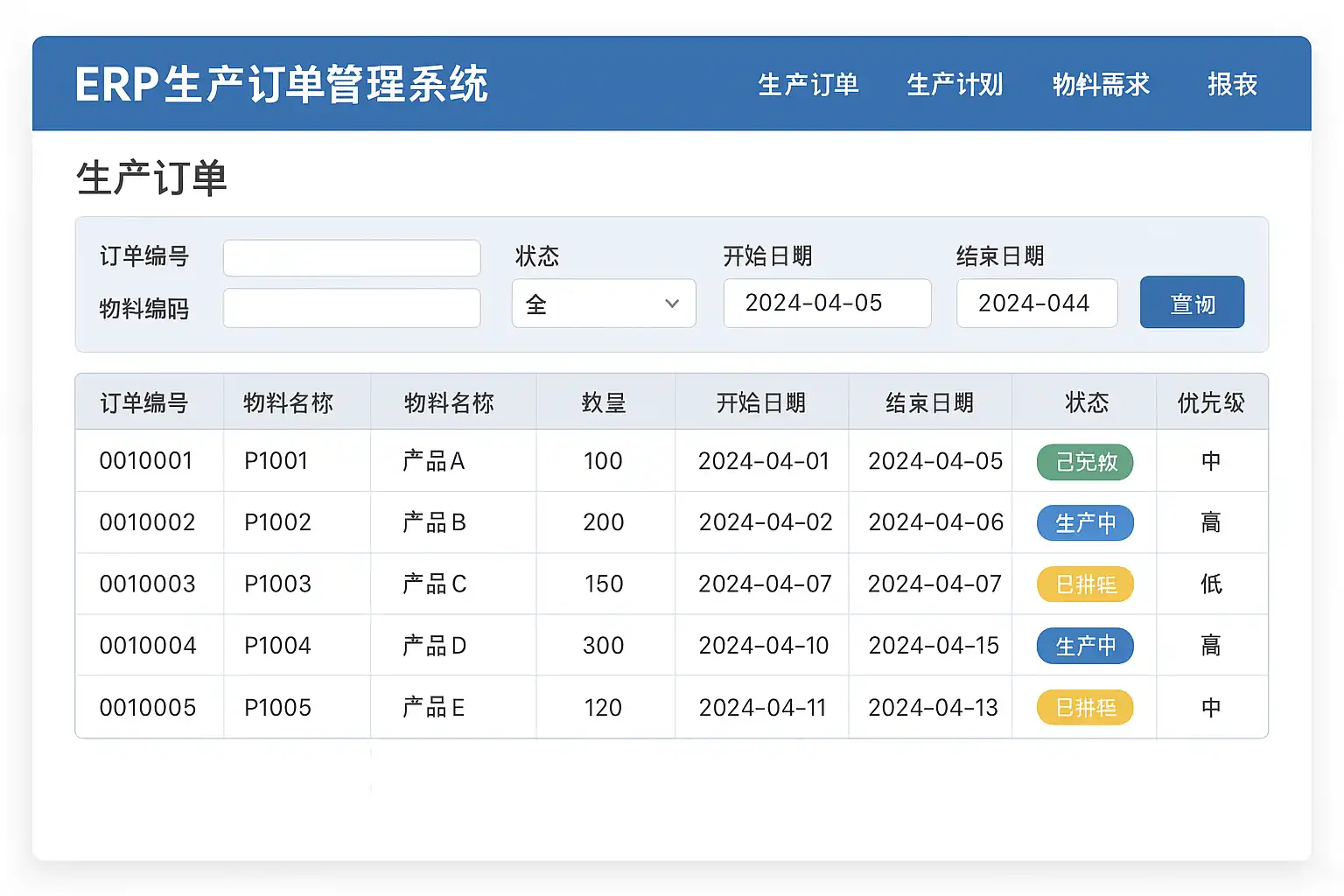The image size is (1344, 896).
Task: Open the 生产订单 navigation tab
Action: click(808, 85)
